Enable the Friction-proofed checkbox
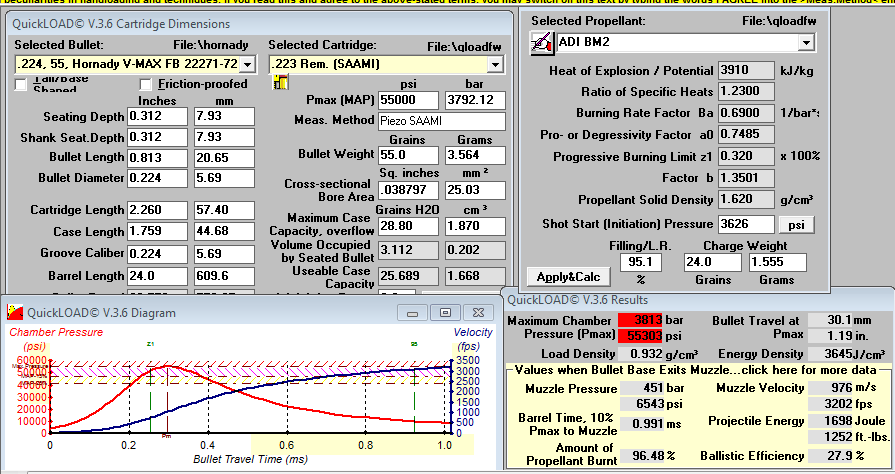 pyautogui.click(x=146, y=85)
